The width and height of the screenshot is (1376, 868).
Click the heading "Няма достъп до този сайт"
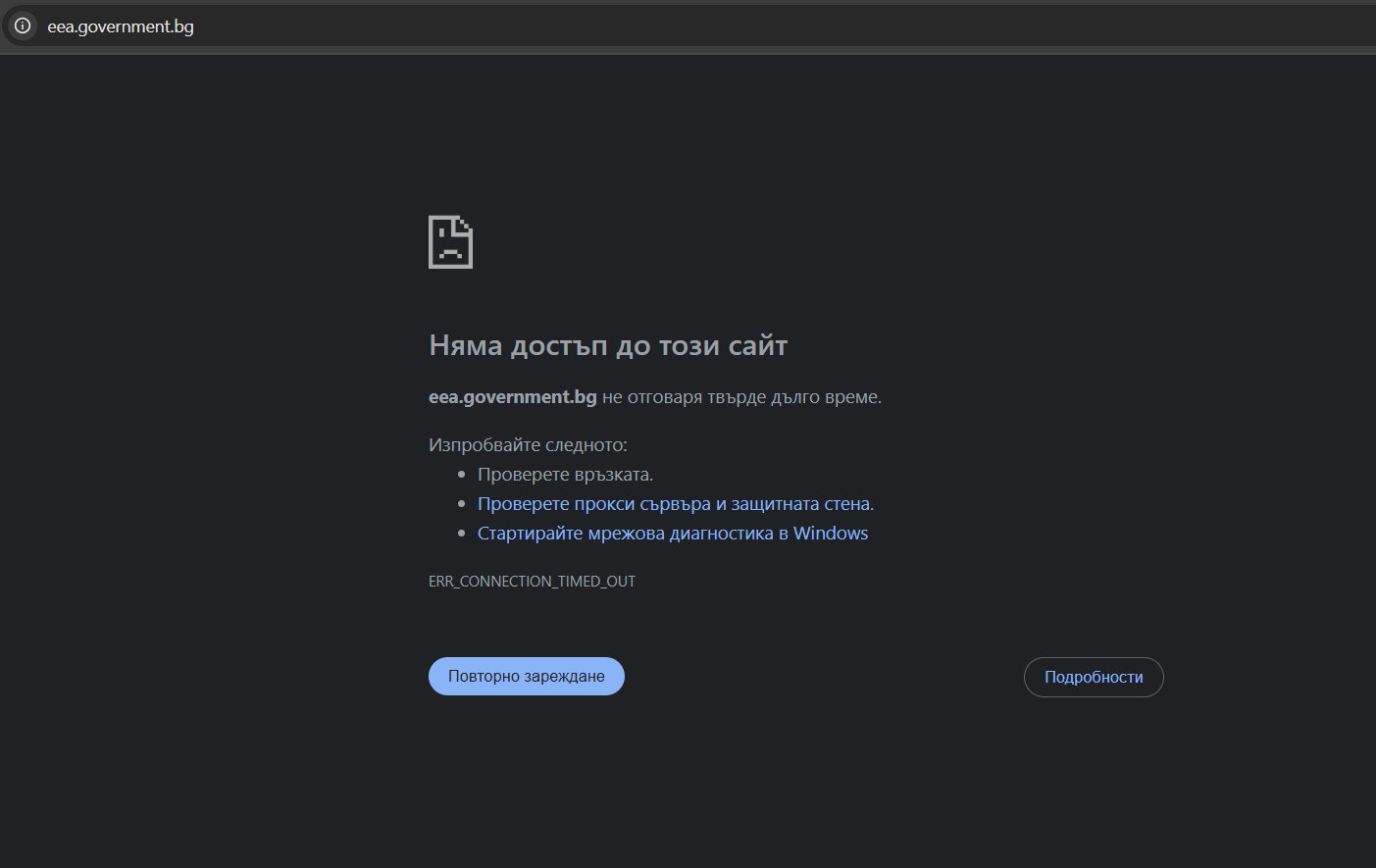click(608, 345)
